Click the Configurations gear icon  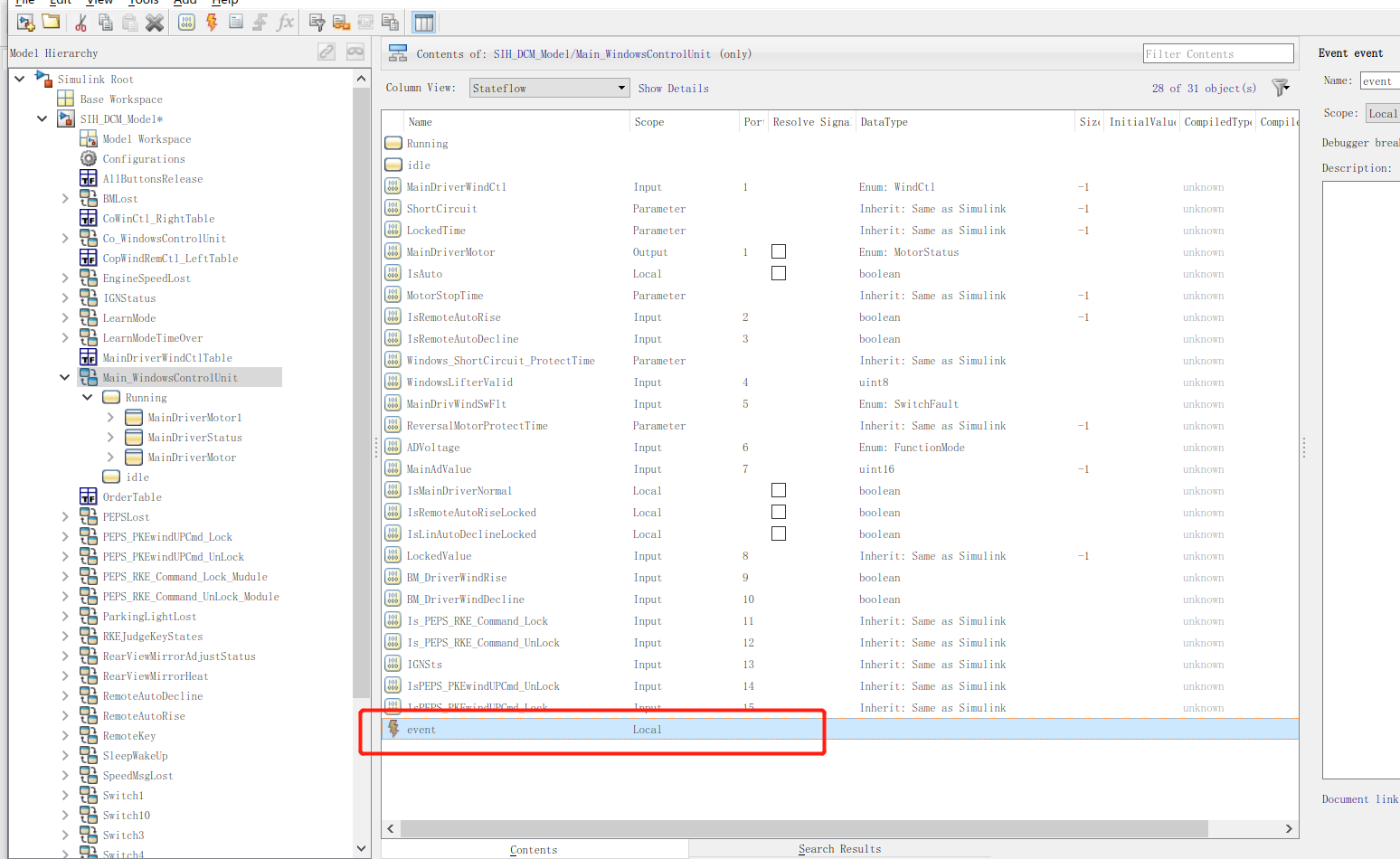tap(89, 158)
